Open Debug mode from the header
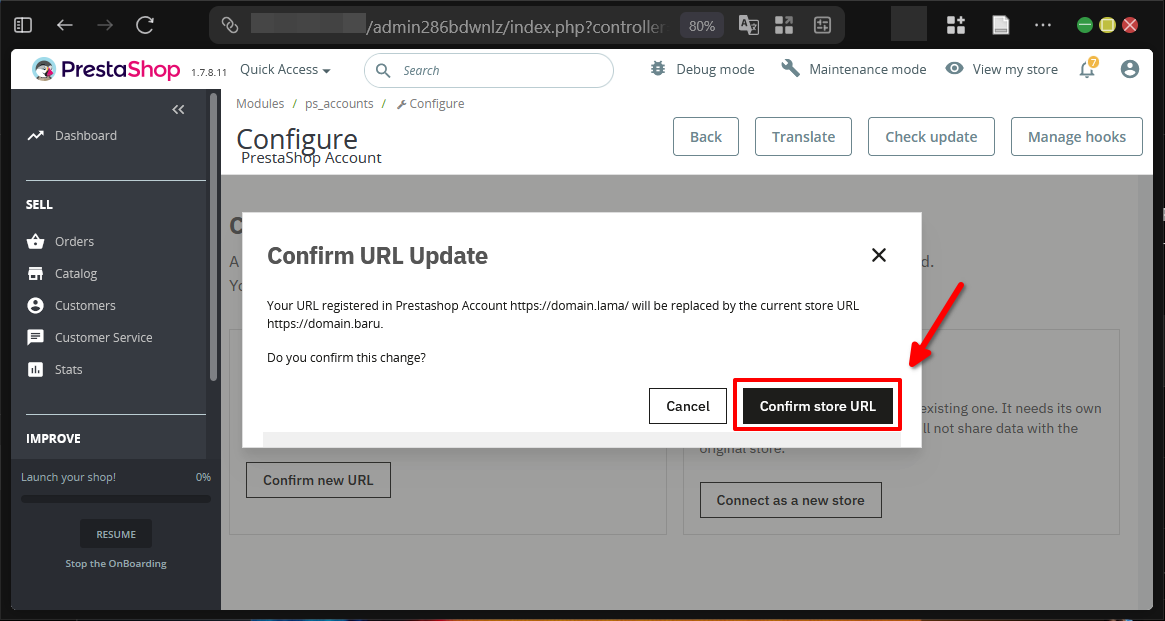This screenshot has width=1165, height=621. (702, 69)
